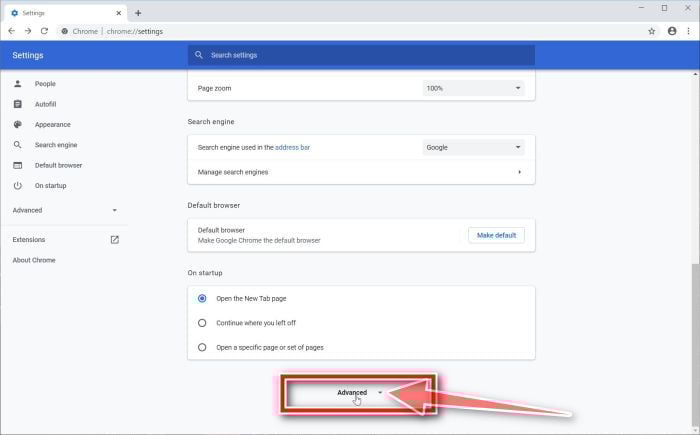Screen dimensions: 700x435
Task: Maximize the Chrome window
Action: [x=664, y=8]
